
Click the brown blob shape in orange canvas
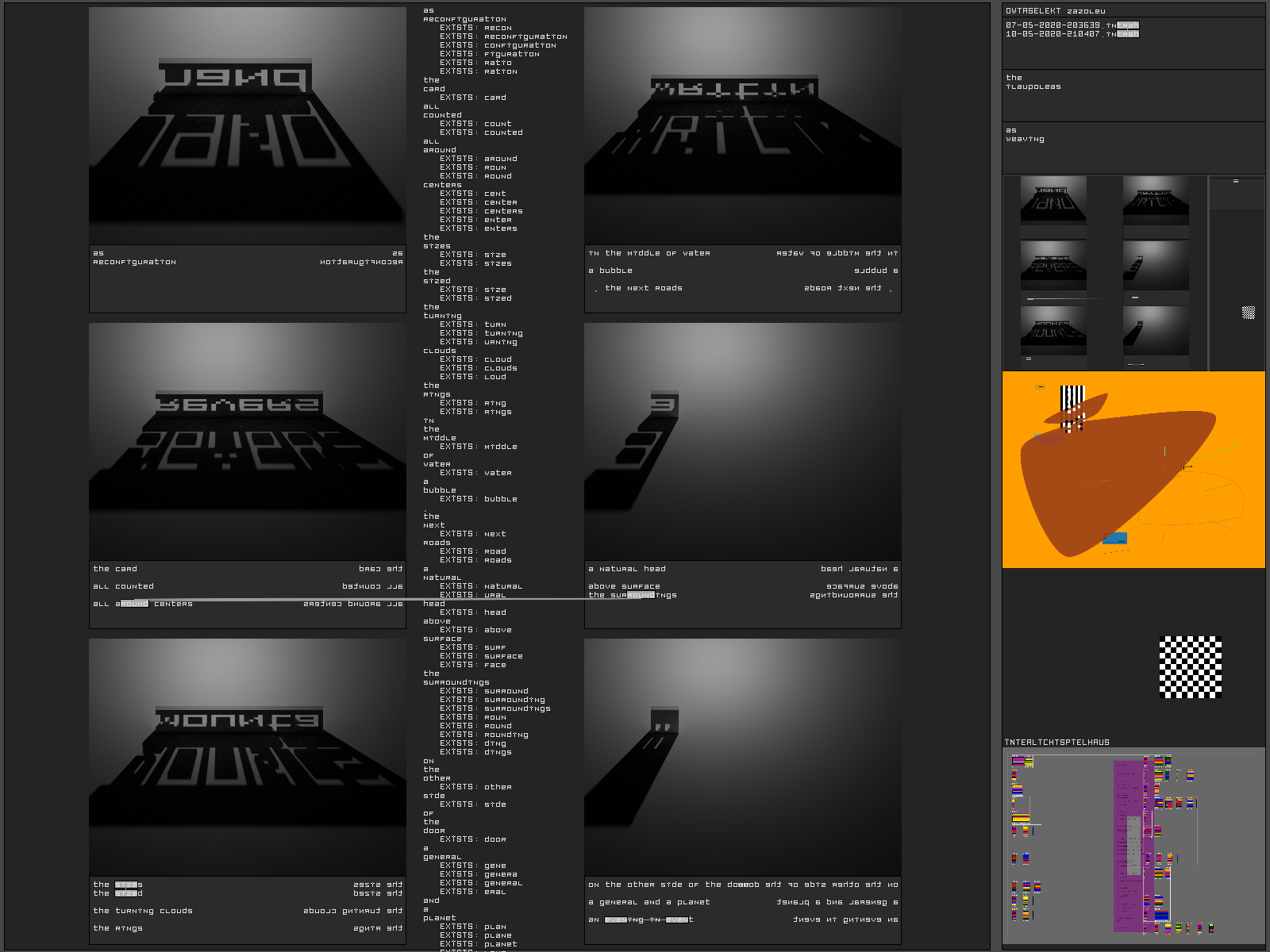click(x=1111, y=476)
